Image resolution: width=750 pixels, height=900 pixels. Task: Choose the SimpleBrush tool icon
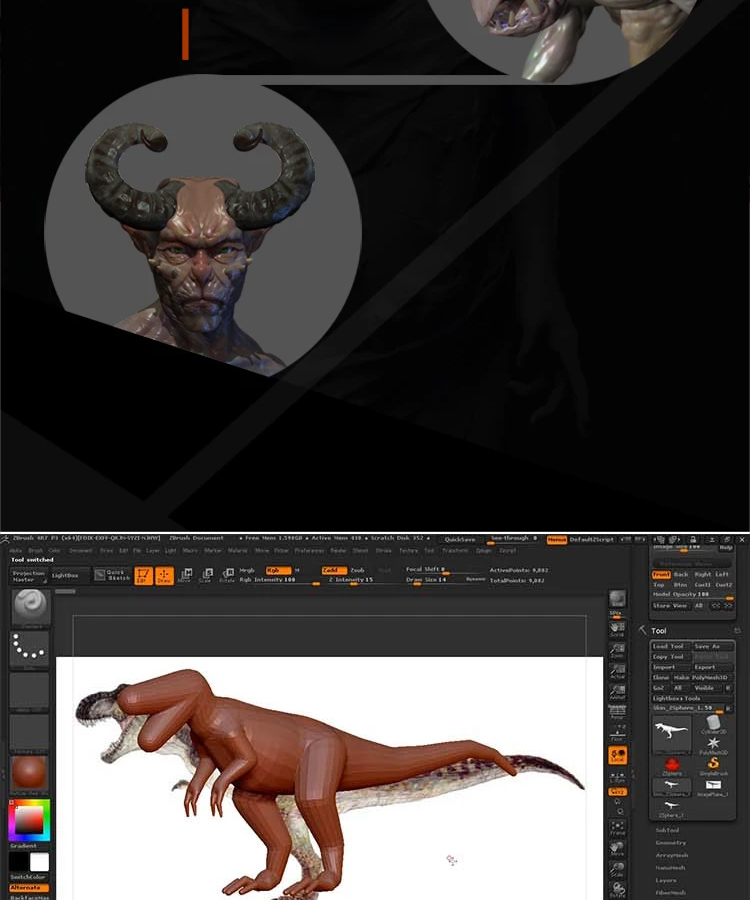tap(714, 766)
